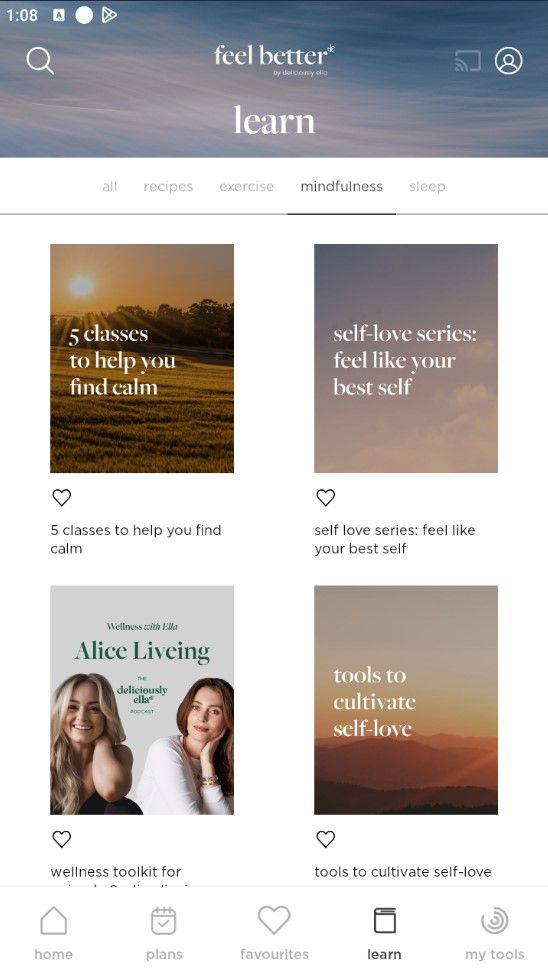Switch to the recipes tab
This screenshot has height=975, width=548.
point(168,187)
